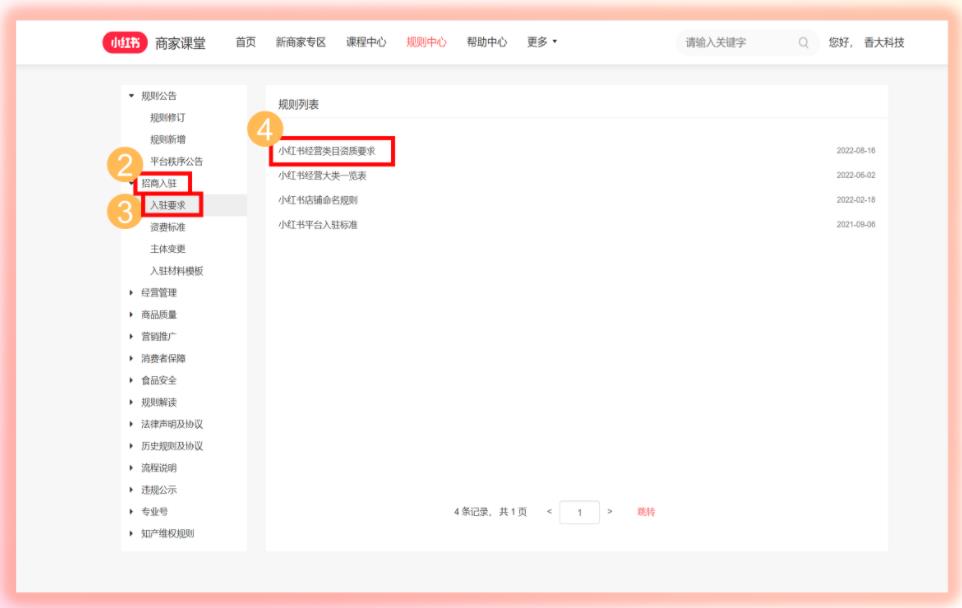Image resolution: width=962 pixels, height=608 pixels.
Task: Click the 2022-08-16 date text
Action: 856,150
